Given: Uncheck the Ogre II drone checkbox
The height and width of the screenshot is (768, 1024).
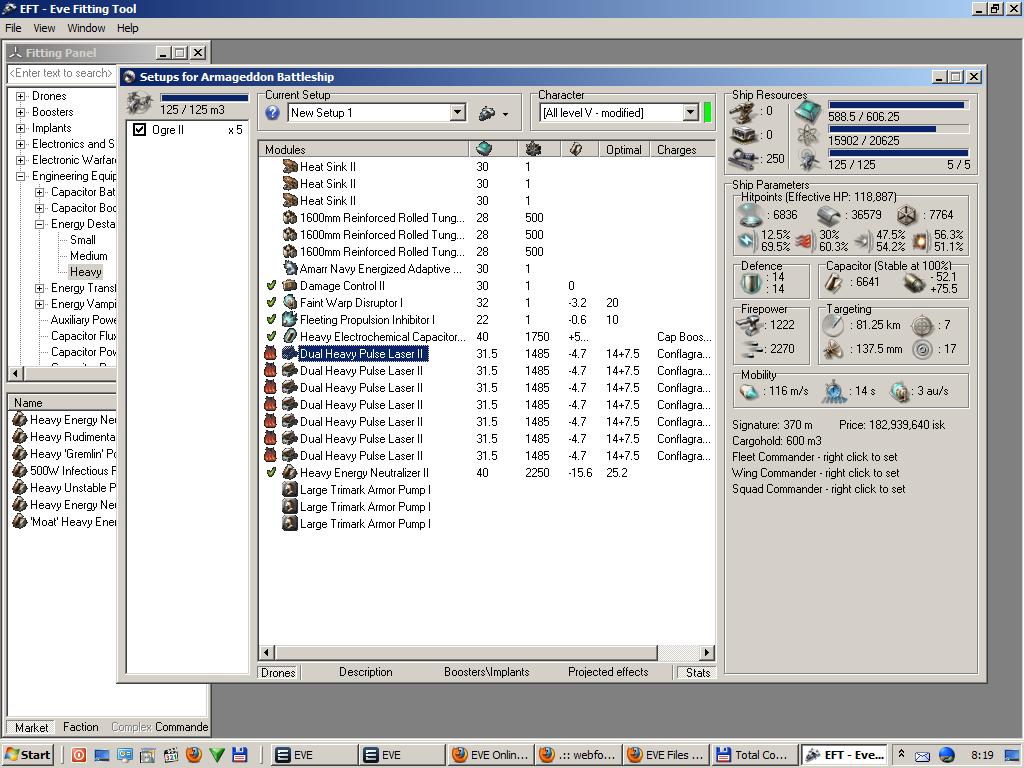Looking at the screenshot, I should pyautogui.click(x=139, y=129).
